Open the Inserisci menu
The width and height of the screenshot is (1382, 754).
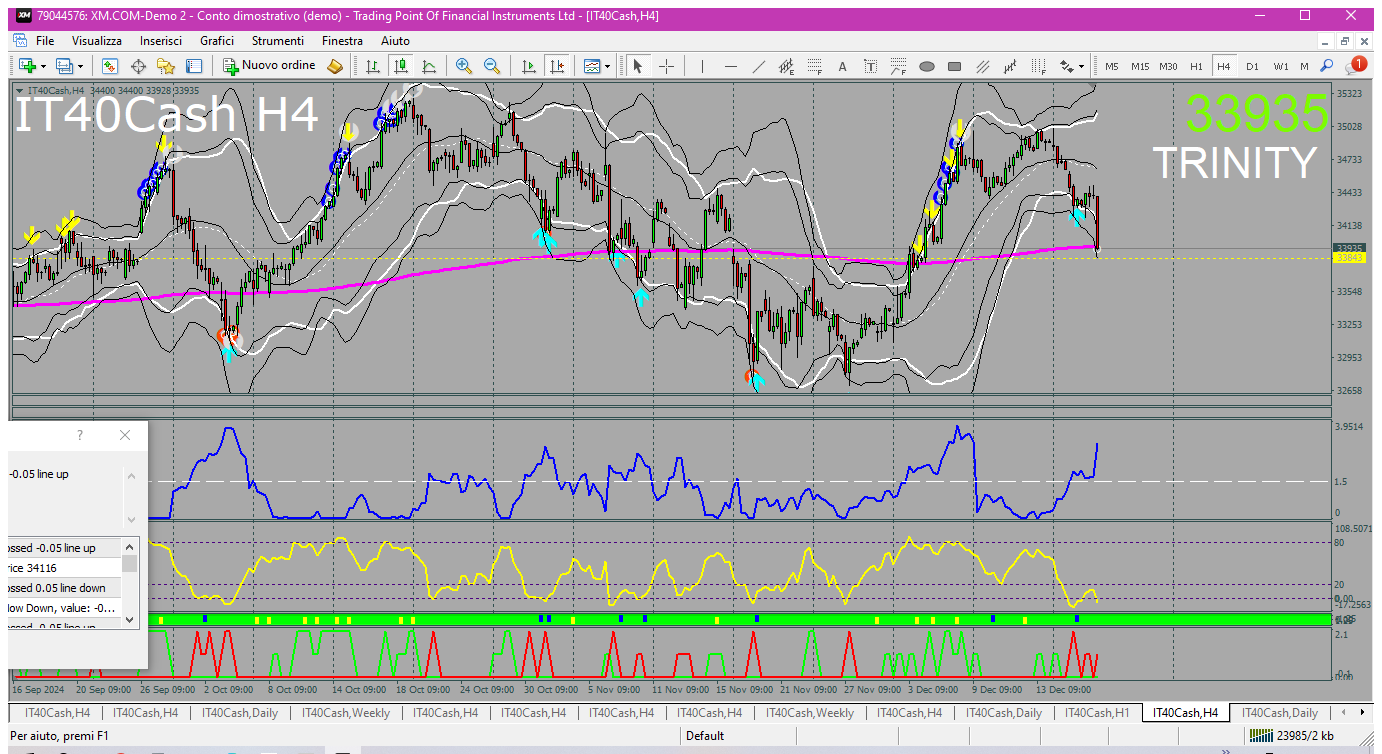point(161,41)
